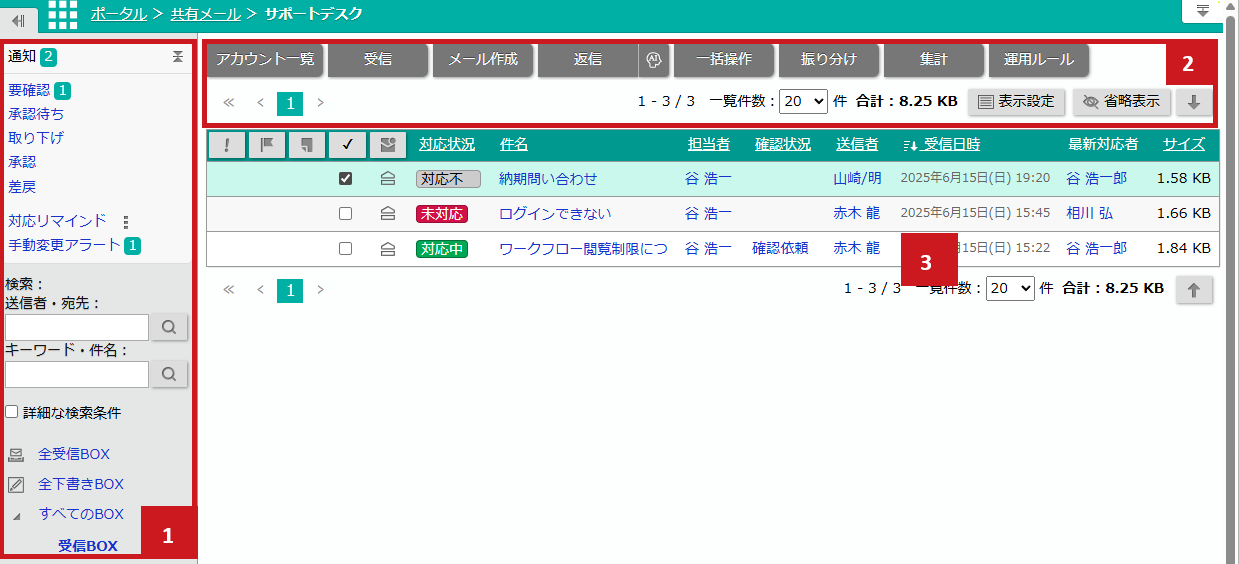Open the ログインできない mail link
Viewport: 1239px width, 564px height.
[555, 214]
